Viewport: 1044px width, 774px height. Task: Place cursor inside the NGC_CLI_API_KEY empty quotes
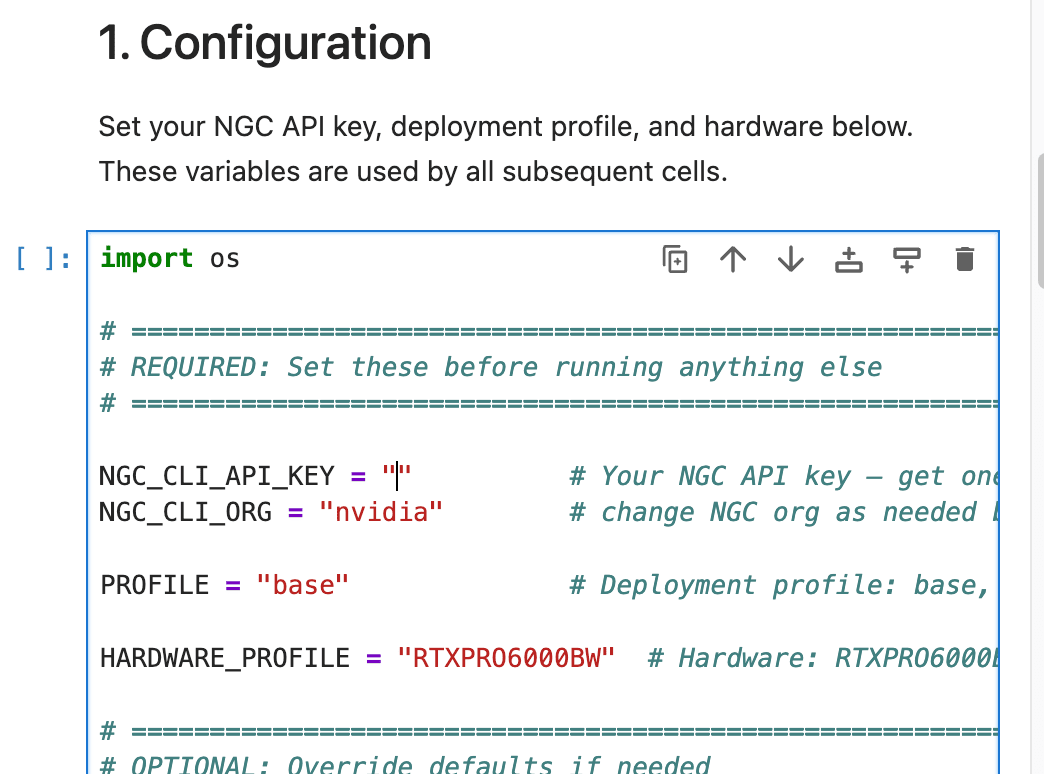(x=397, y=476)
